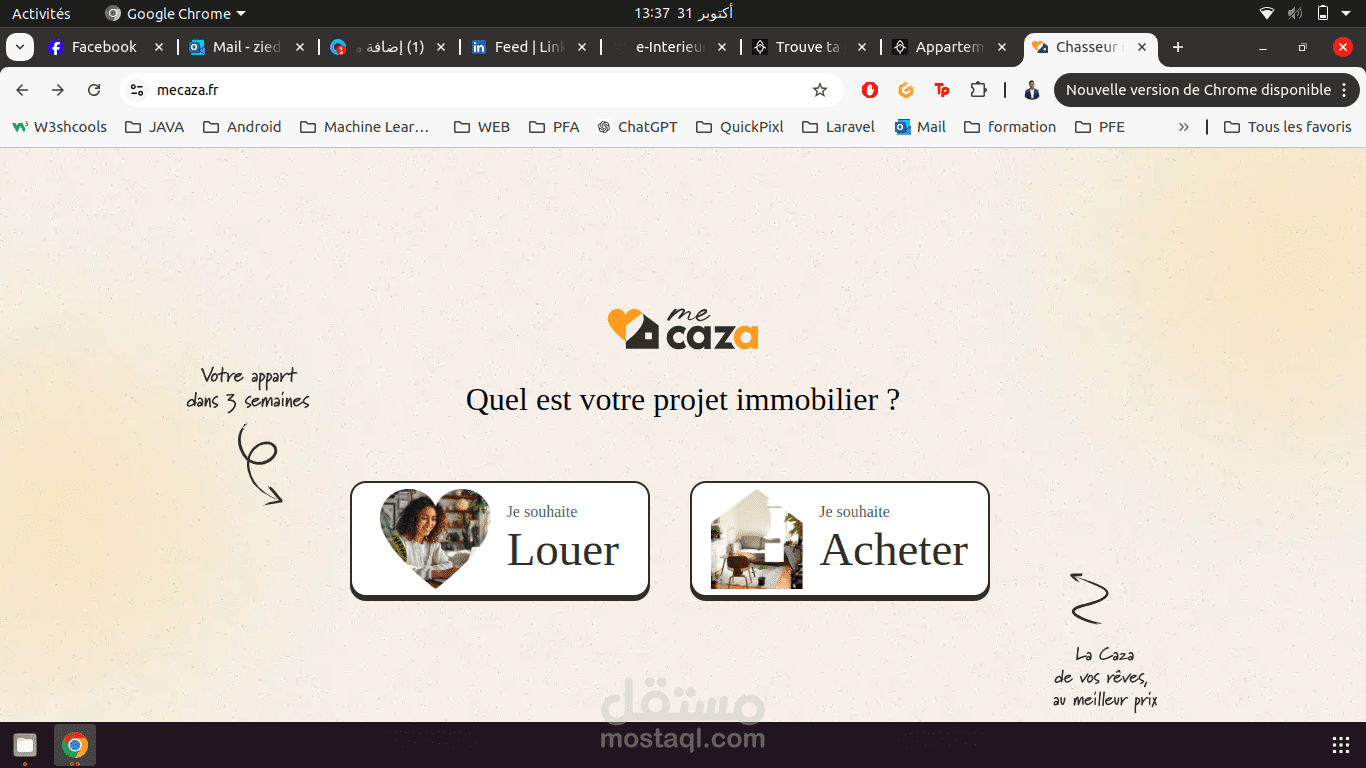Open the Chrome three-dot menu

pos(1344,90)
